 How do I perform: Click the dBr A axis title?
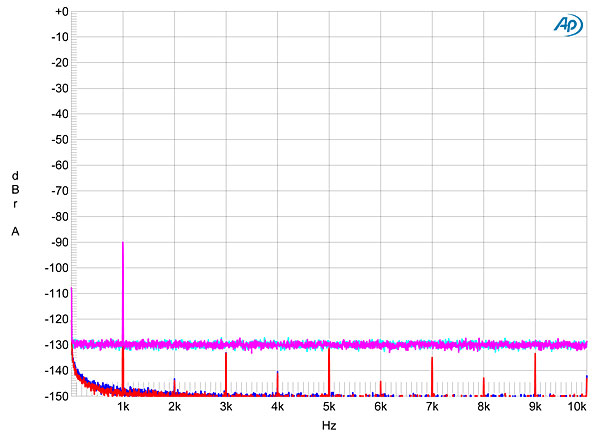pos(15,204)
